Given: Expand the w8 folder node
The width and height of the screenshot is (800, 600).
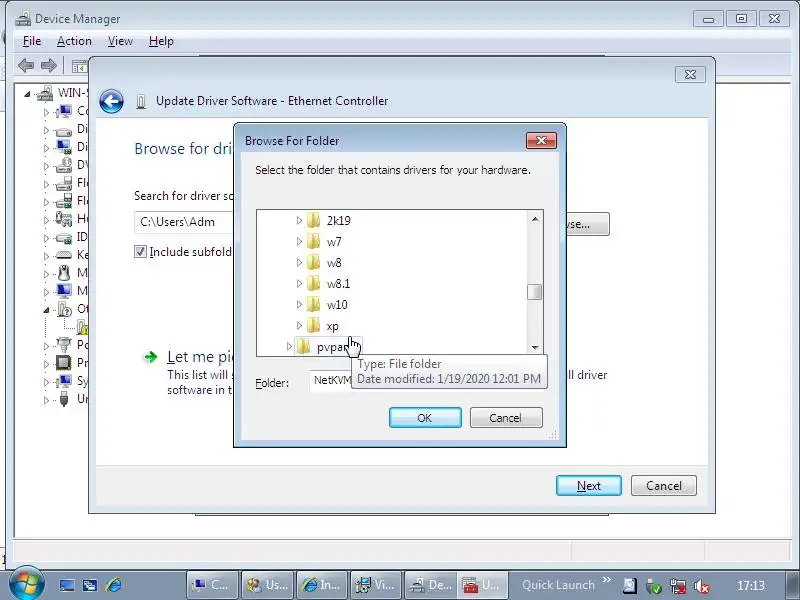Looking at the screenshot, I should [299, 263].
